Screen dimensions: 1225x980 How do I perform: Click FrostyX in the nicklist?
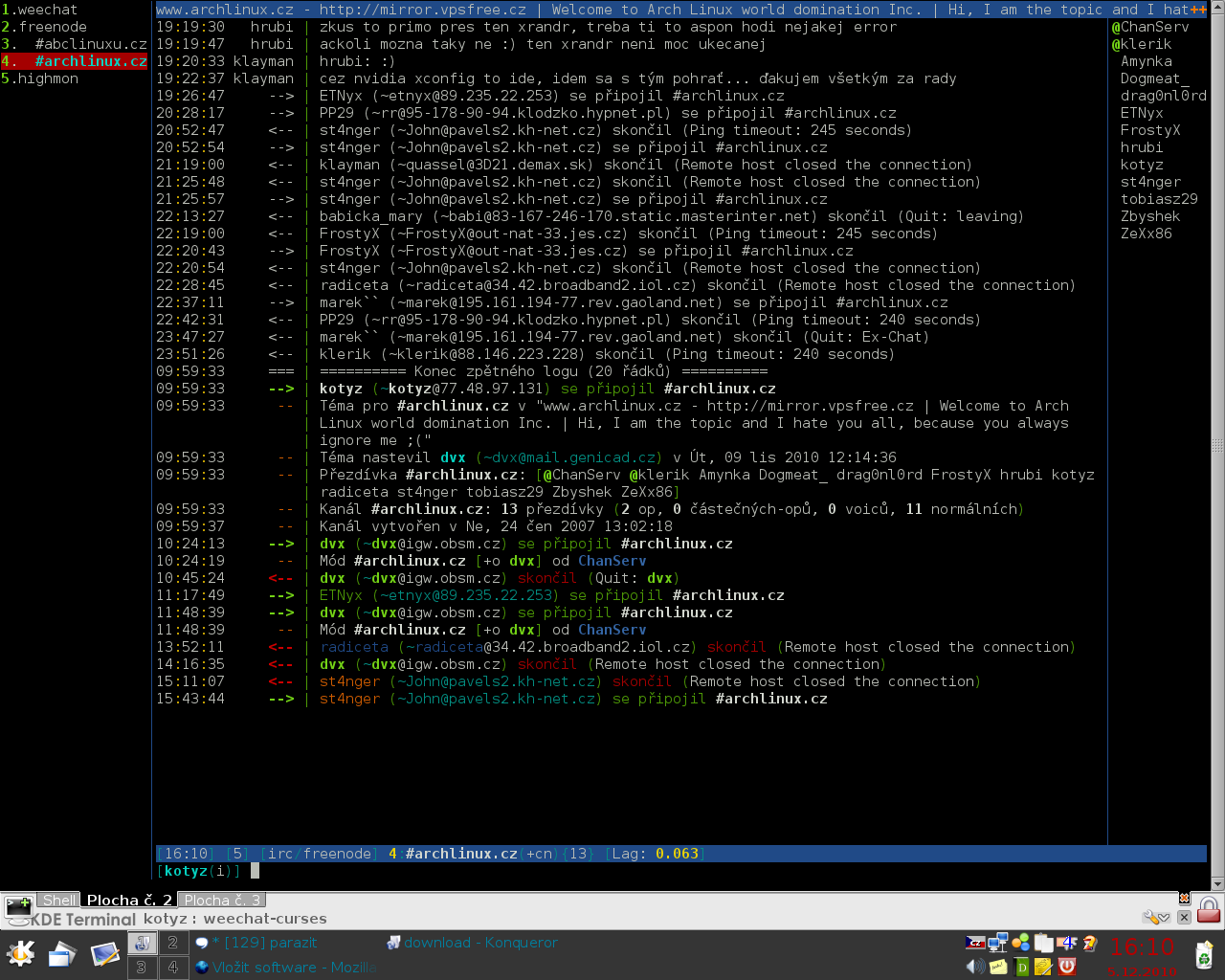click(1150, 130)
